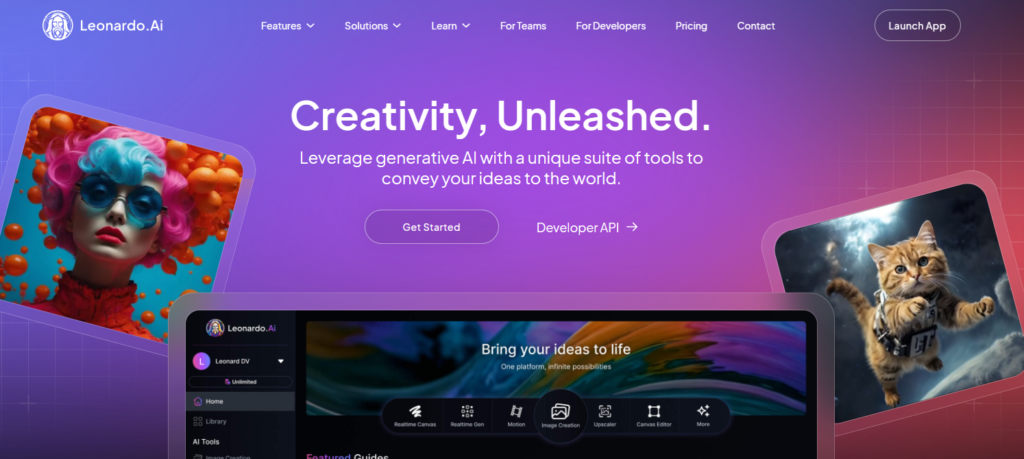Screen dimensions: 1024x459
Task: Open the Image Creation tool icon
Action: [x=560, y=411]
